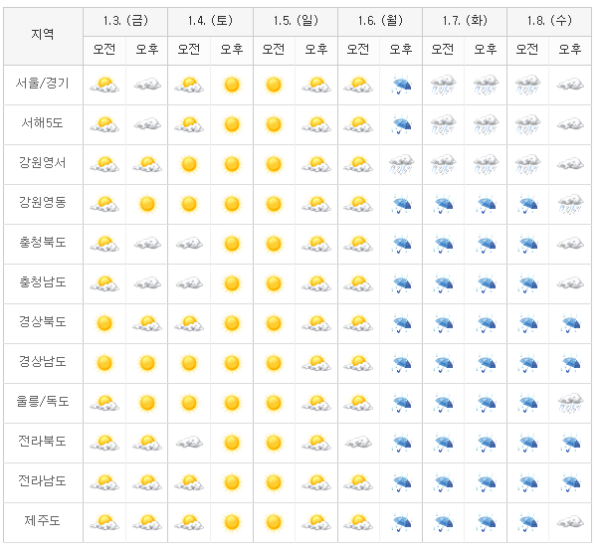Click 오전 header under 1.5. (일)
Screen dimensions: 600x550
coord(274,48)
